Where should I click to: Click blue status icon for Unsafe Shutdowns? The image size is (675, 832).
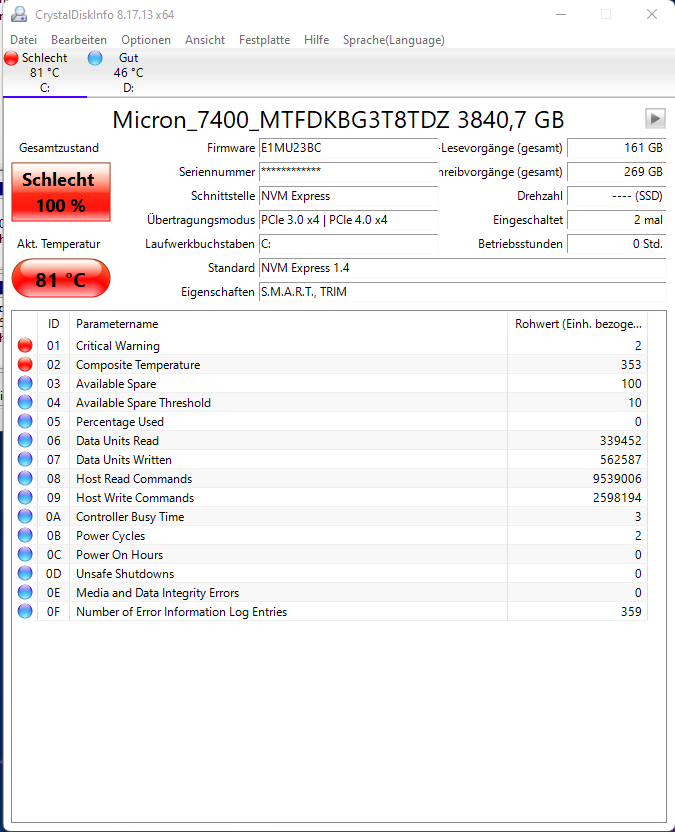(25, 573)
